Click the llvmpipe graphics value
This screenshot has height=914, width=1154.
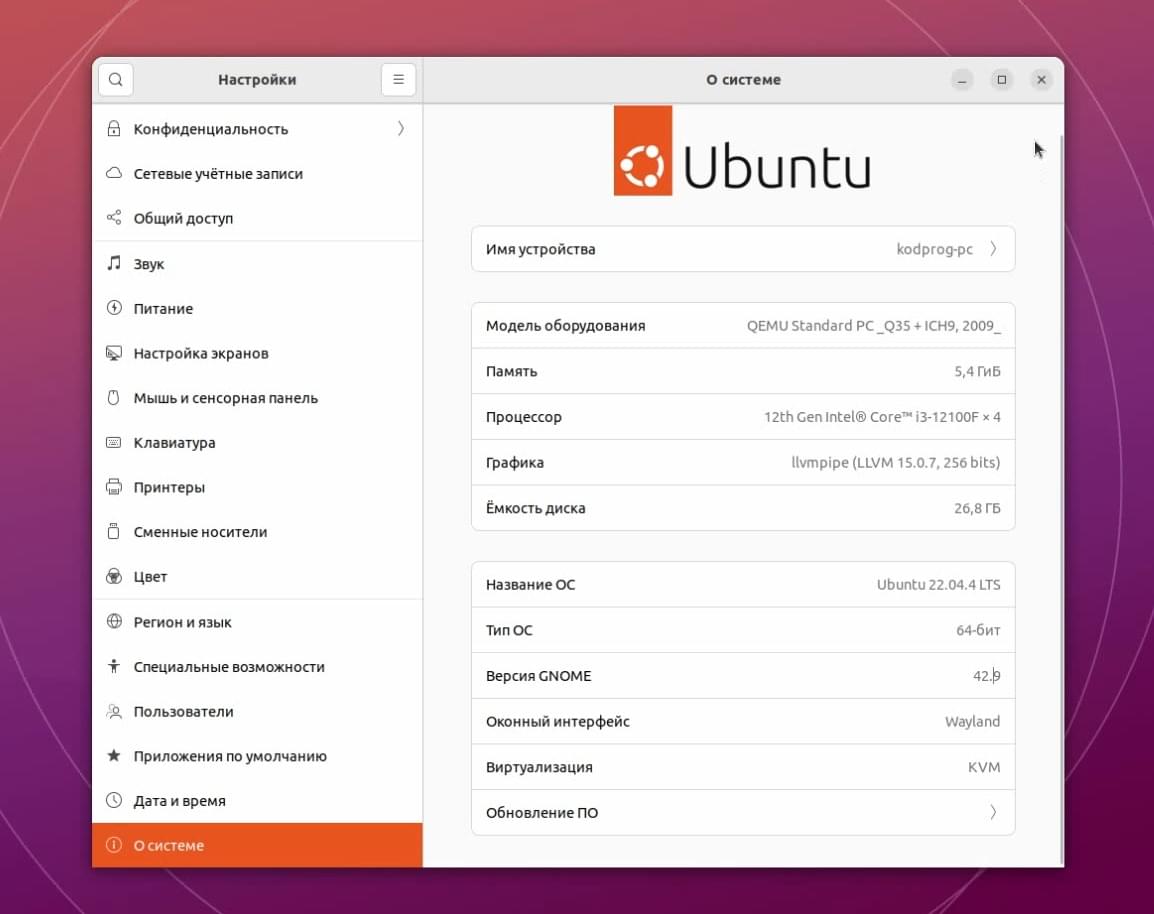pyautogui.click(x=896, y=463)
